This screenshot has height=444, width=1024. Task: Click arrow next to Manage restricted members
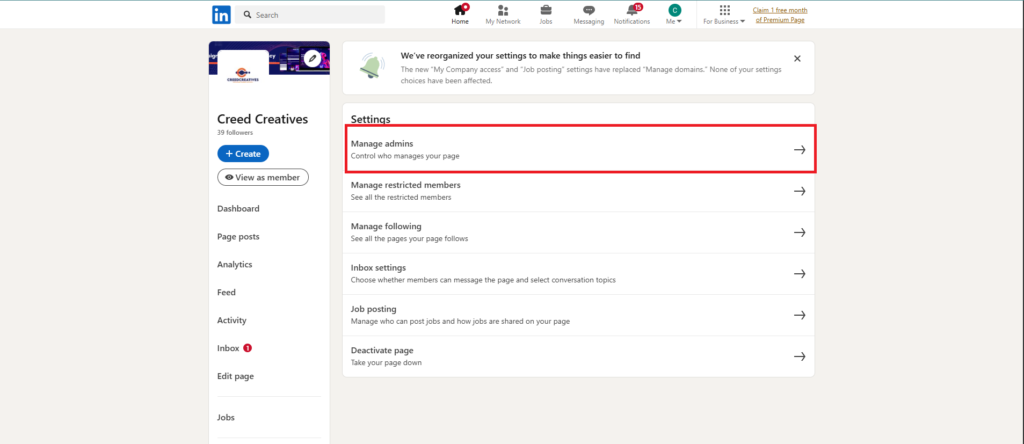(799, 191)
